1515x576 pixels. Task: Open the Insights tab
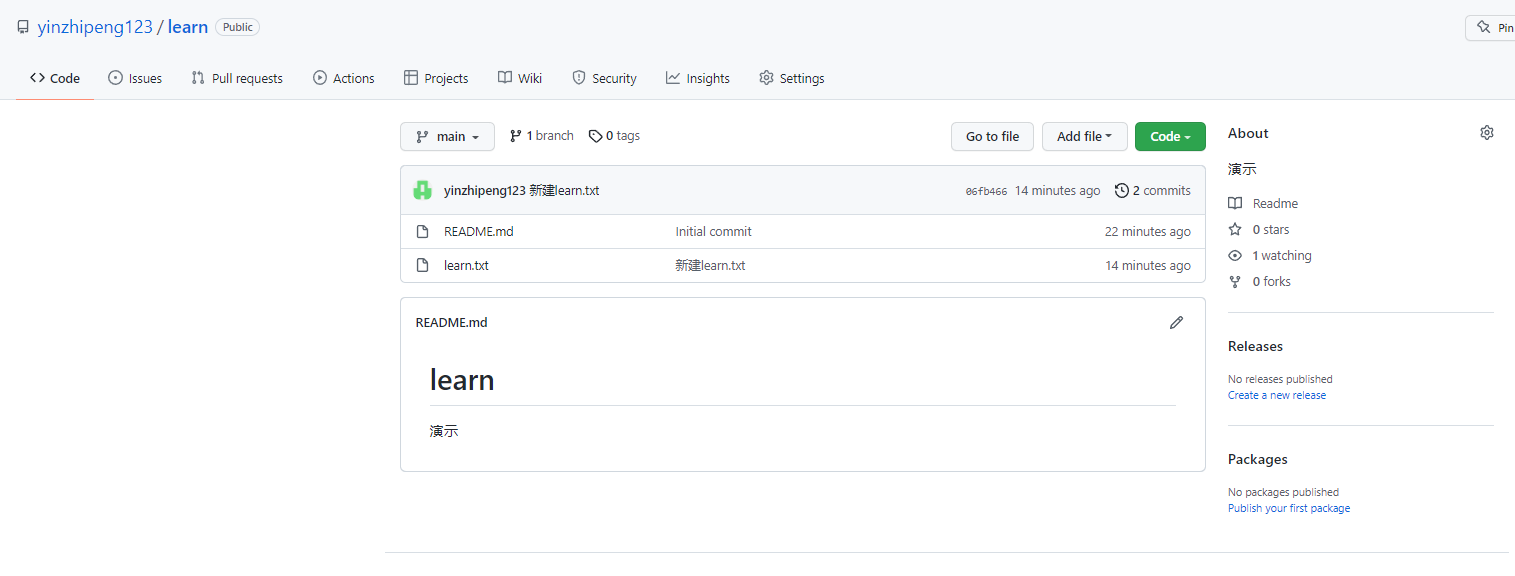point(698,78)
